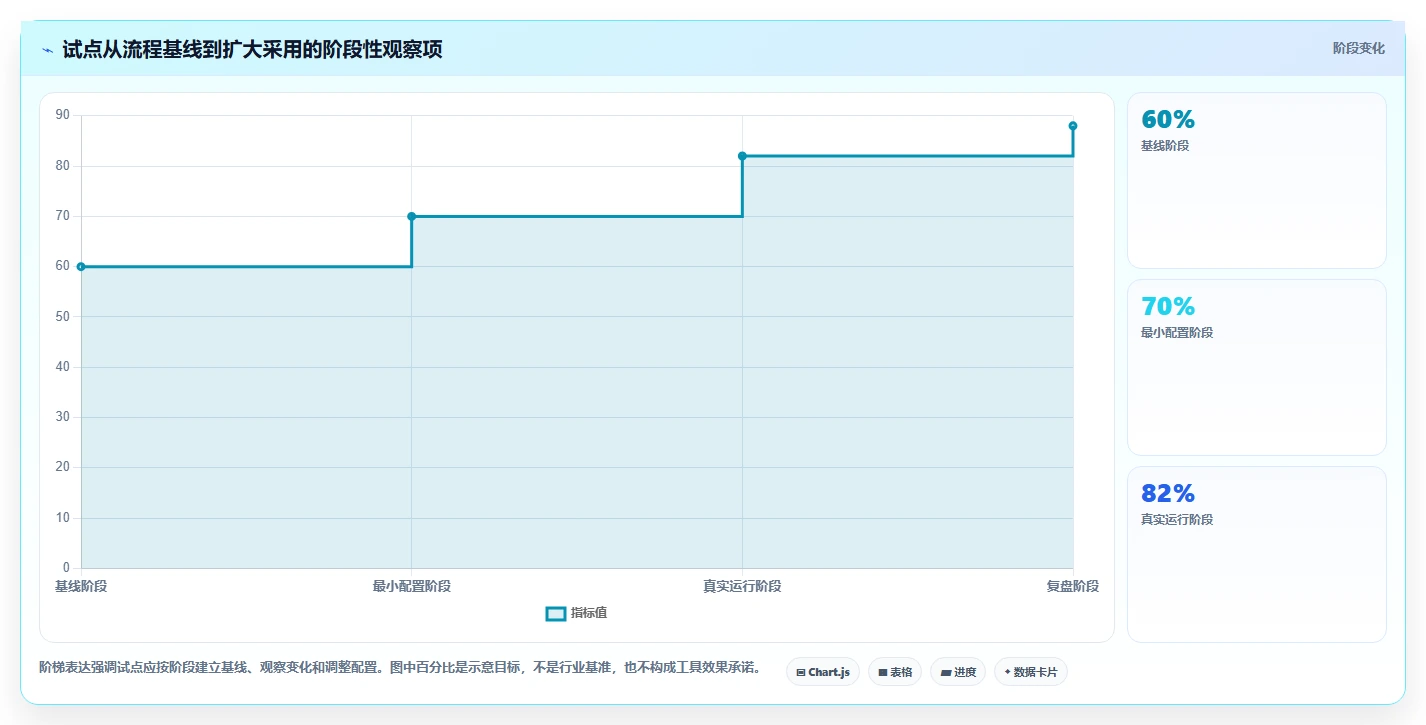Toggle the 指标值 legend swatch
Viewport: 1426px width, 725px height.
click(556, 613)
